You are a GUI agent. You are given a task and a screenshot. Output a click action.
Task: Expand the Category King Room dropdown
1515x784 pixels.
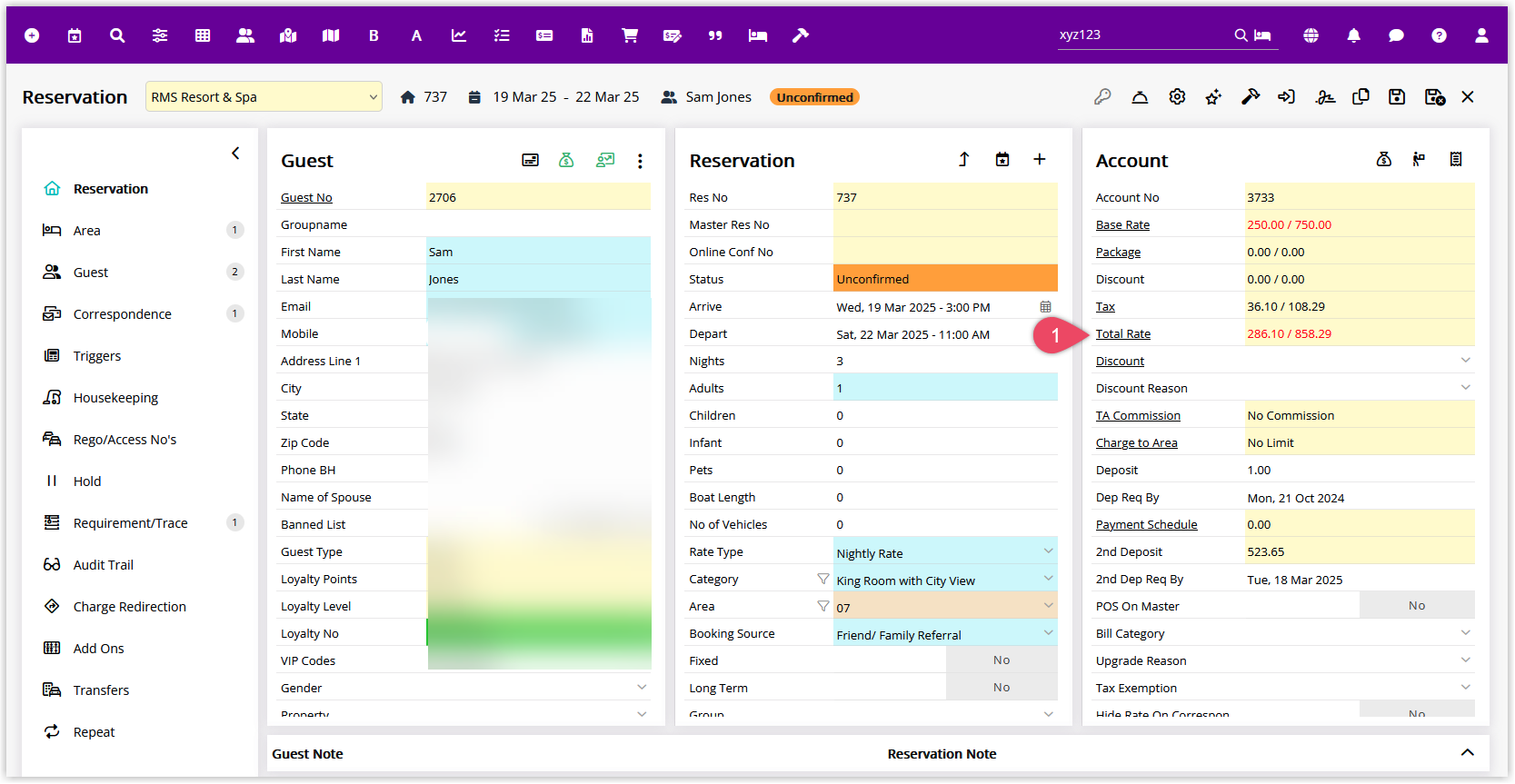point(1048,579)
